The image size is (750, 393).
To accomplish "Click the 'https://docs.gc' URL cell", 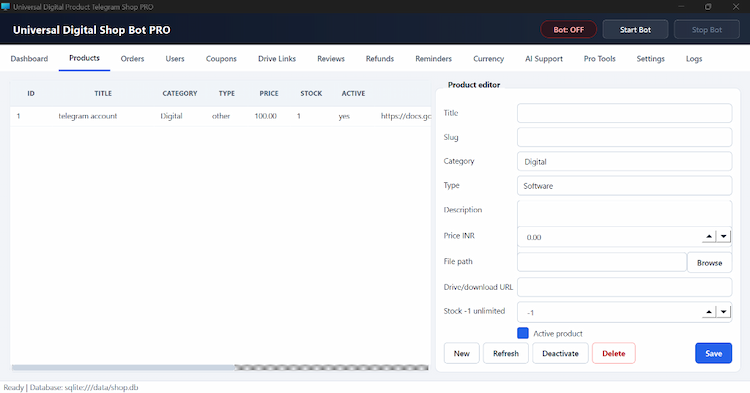I will [x=406, y=116].
